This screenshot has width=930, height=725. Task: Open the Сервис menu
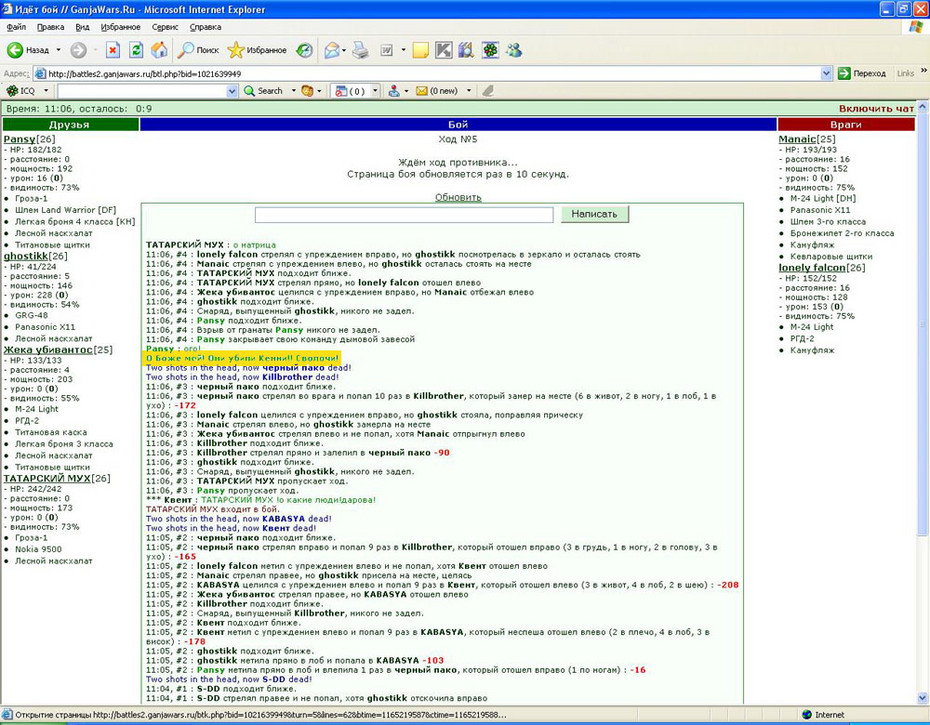click(x=165, y=27)
